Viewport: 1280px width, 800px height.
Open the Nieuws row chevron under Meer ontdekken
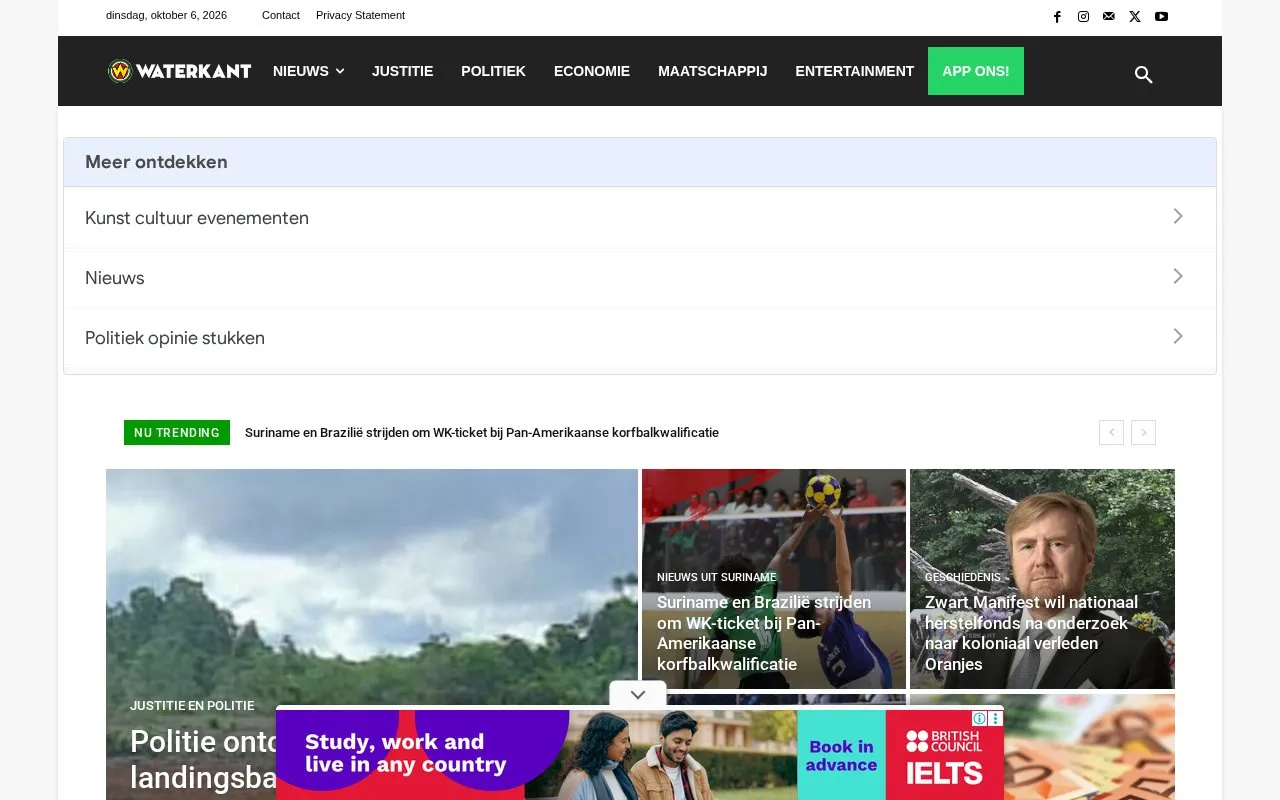click(1178, 276)
